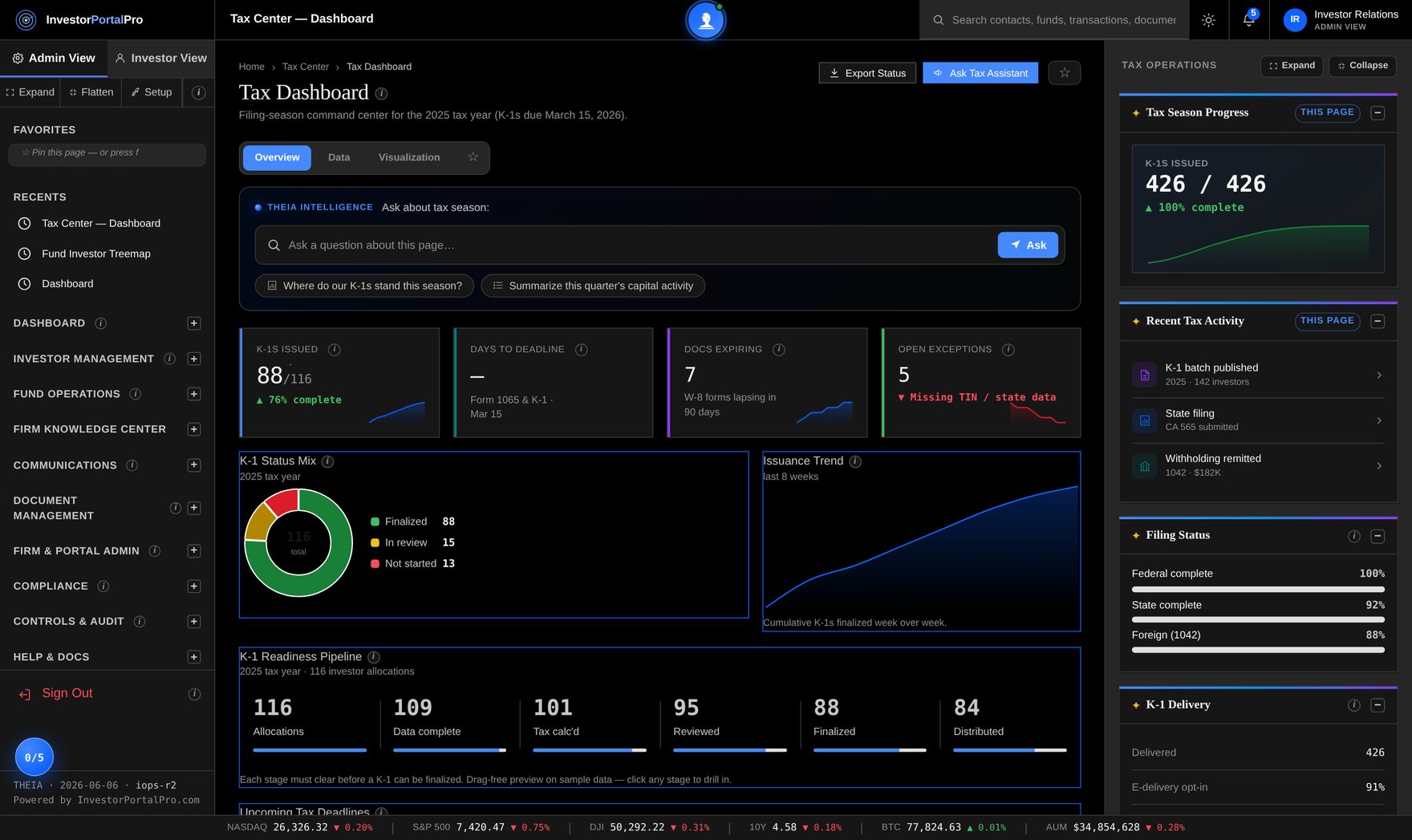Click info icon beside Controls & Audit
The height and width of the screenshot is (840, 1412).
[x=140, y=622]
